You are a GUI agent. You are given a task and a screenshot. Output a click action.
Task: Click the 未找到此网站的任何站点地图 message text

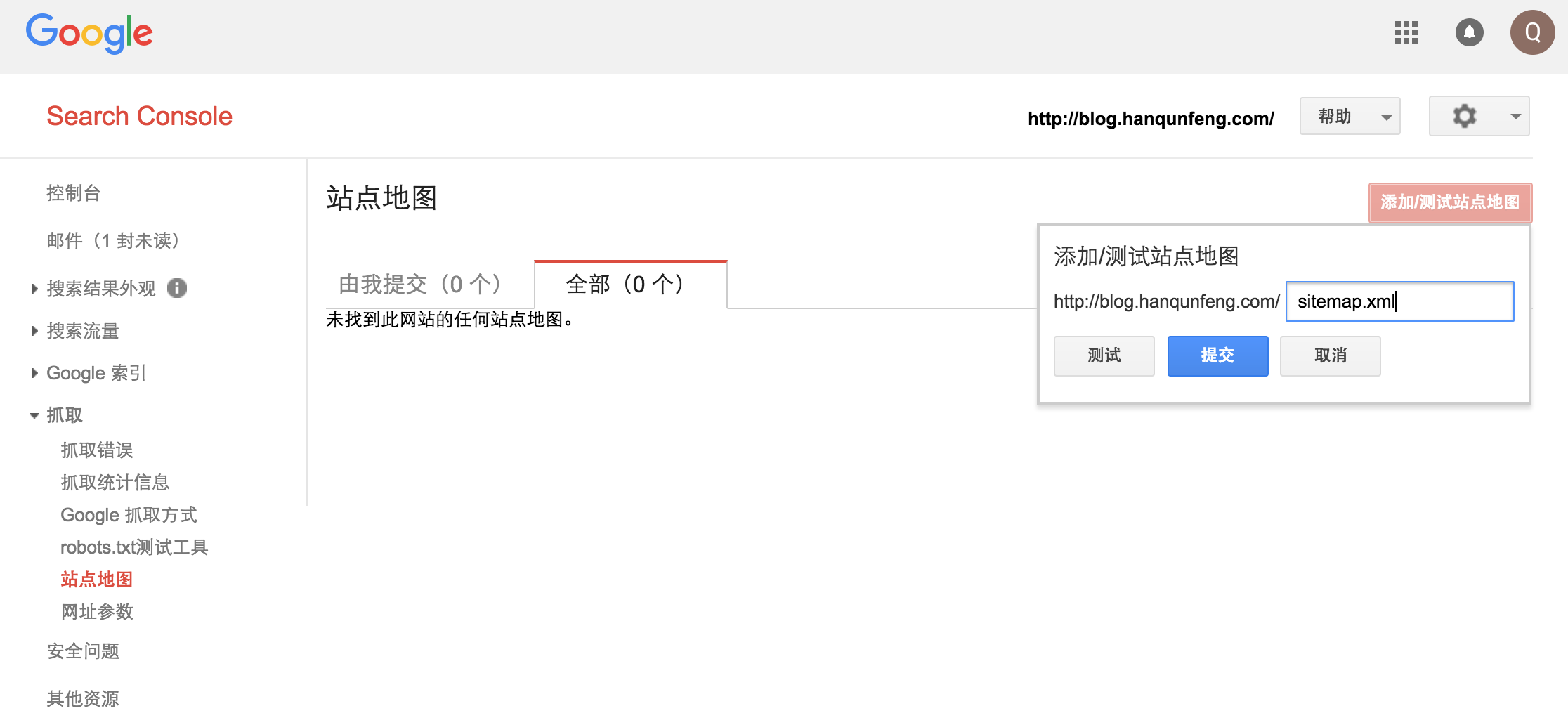(450, 320)
